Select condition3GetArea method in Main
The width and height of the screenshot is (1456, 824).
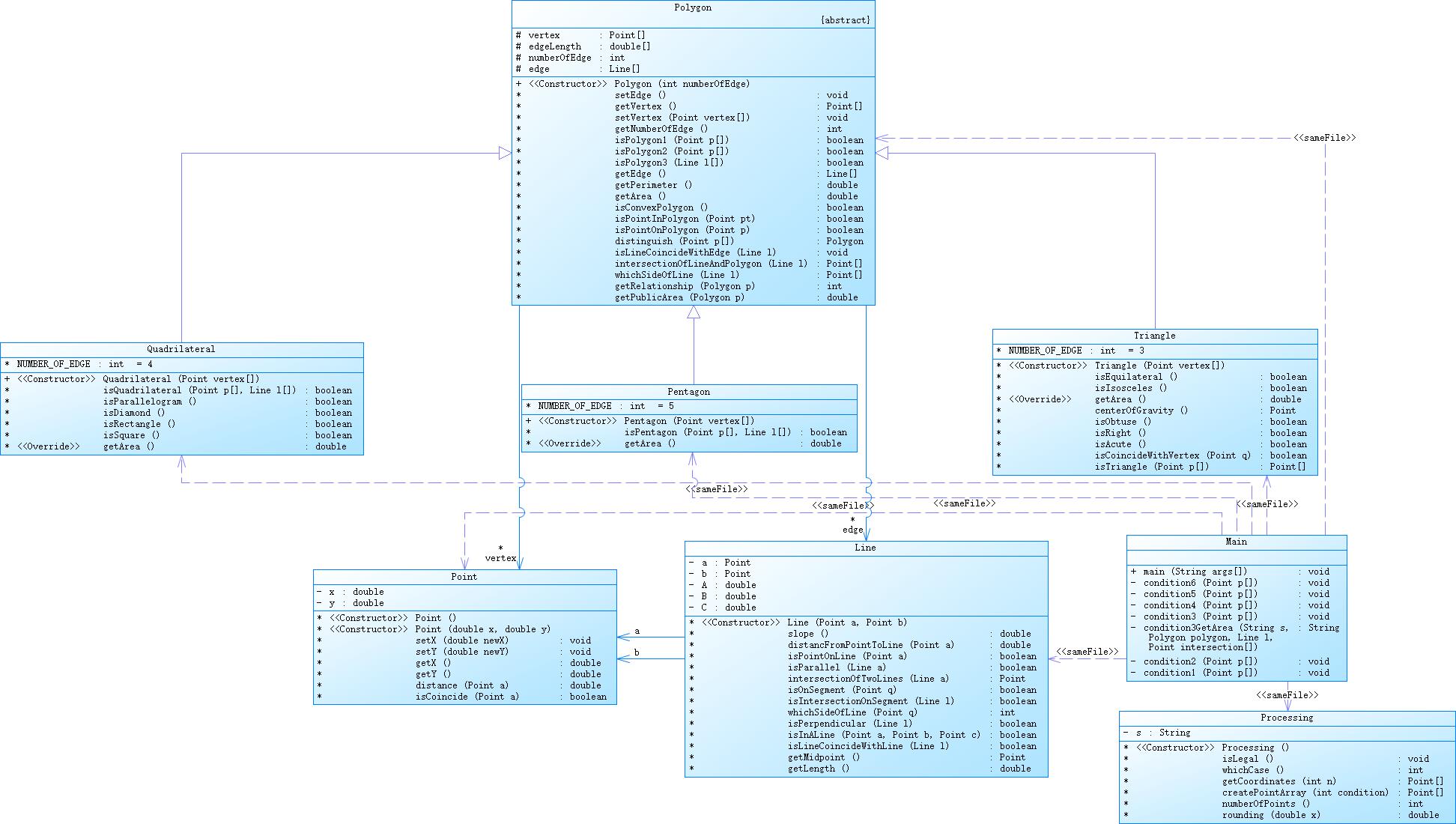click(x=1189, y=628)
